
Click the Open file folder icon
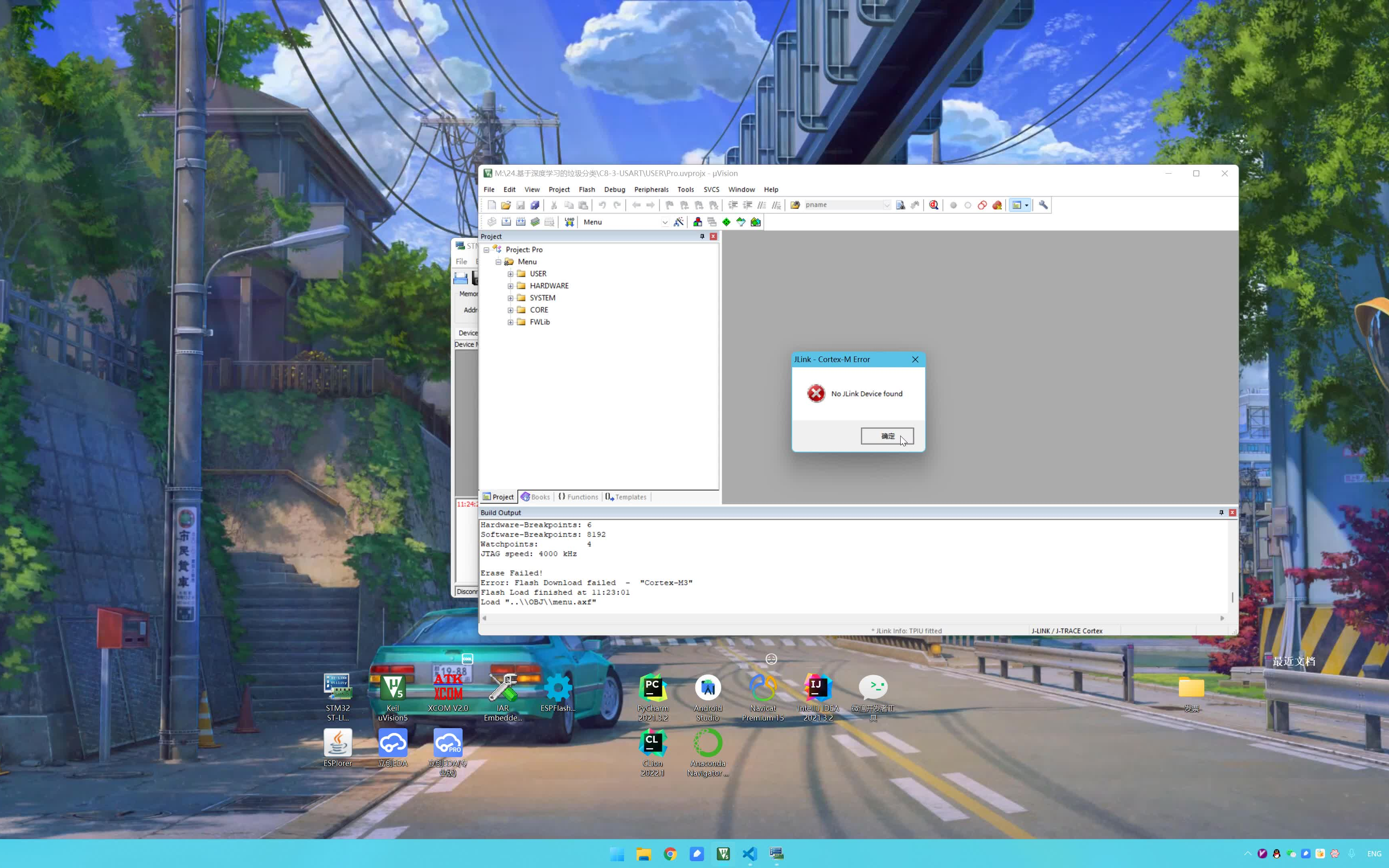coord(506,205)
